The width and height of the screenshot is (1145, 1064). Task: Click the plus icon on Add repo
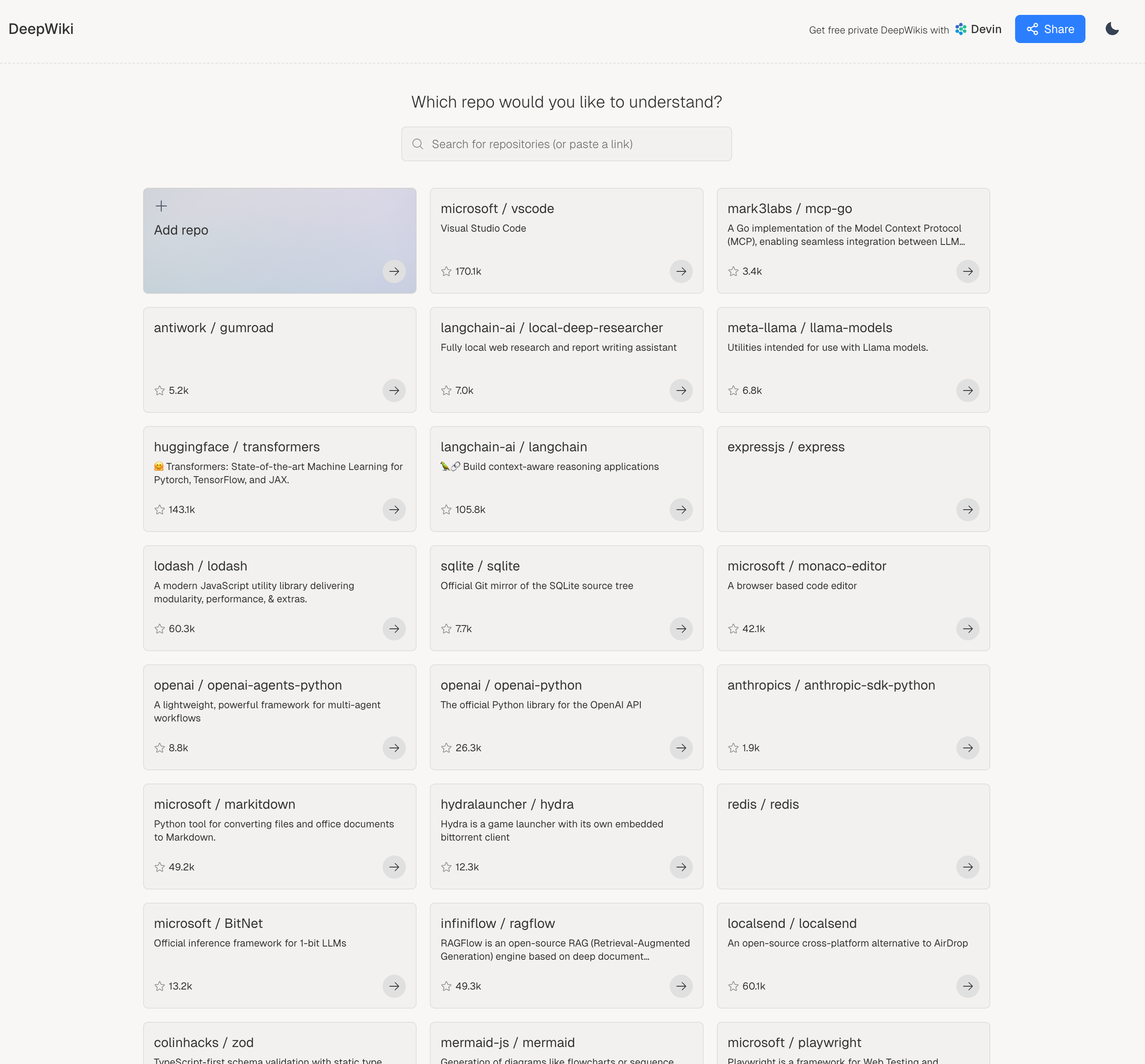pyautogui.click(x=161, y=206)
